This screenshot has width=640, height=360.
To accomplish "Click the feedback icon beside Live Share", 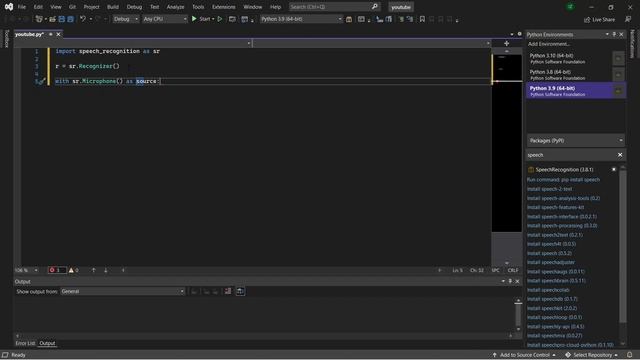I will tap(628, 19).
